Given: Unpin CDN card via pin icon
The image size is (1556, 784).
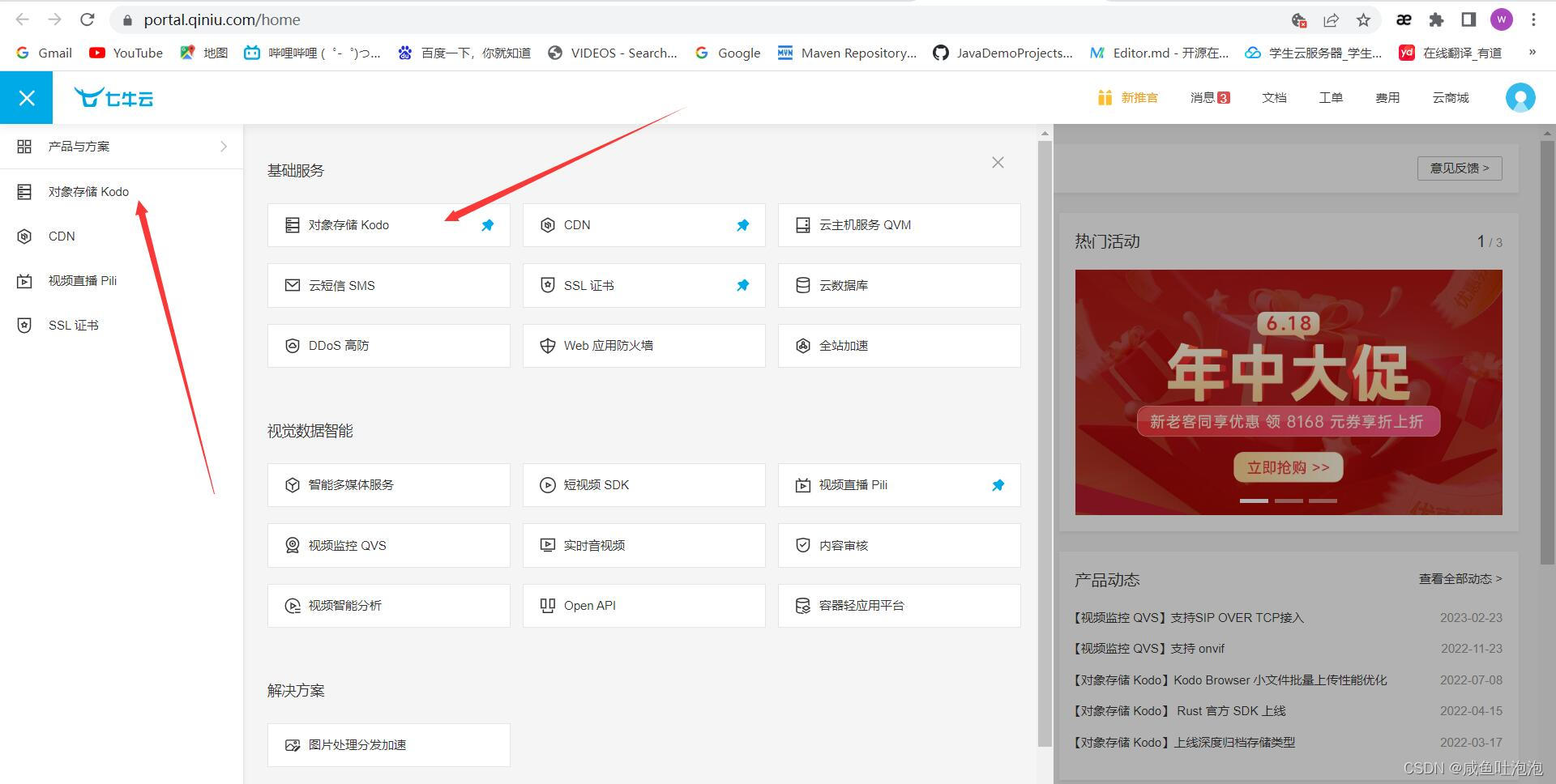Looking at the screenshot, I should 742,225.
